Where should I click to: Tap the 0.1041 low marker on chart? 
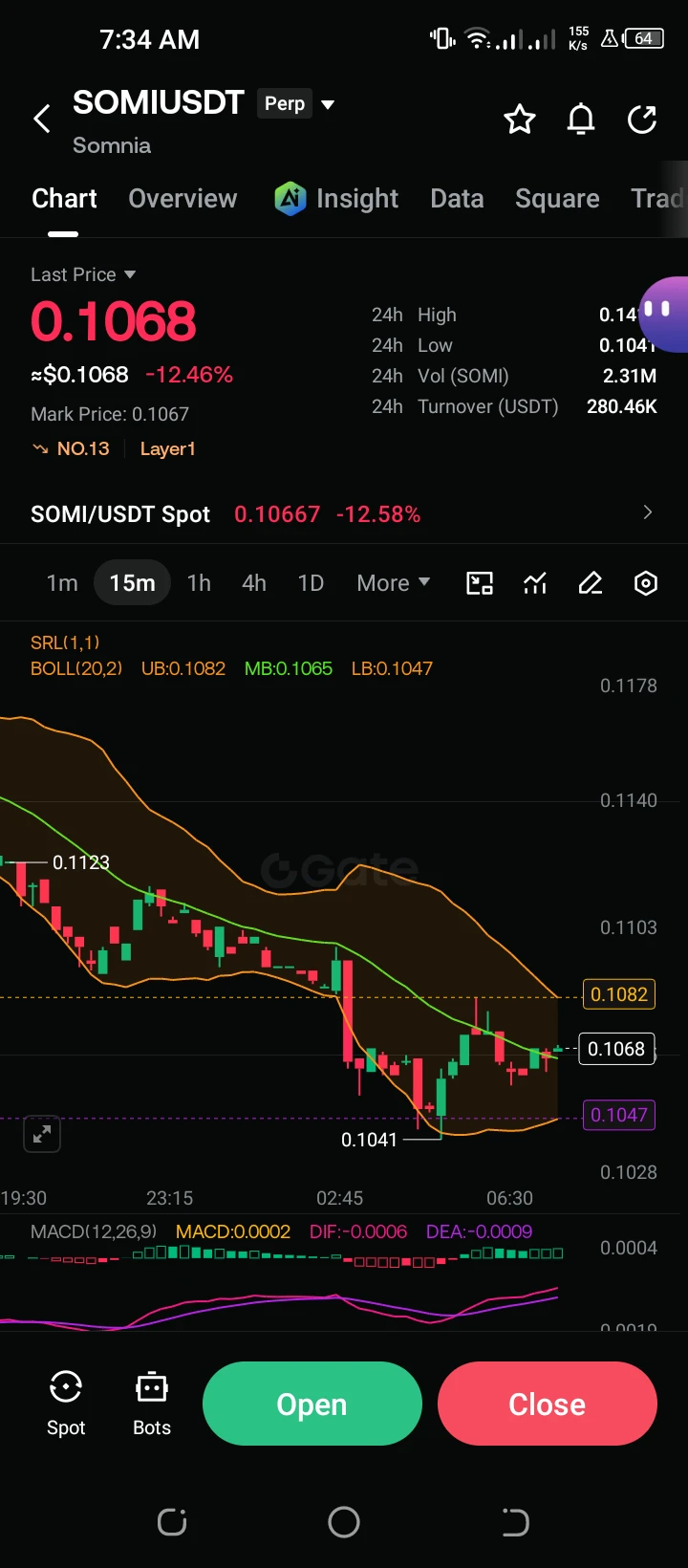pos(369,1139)
